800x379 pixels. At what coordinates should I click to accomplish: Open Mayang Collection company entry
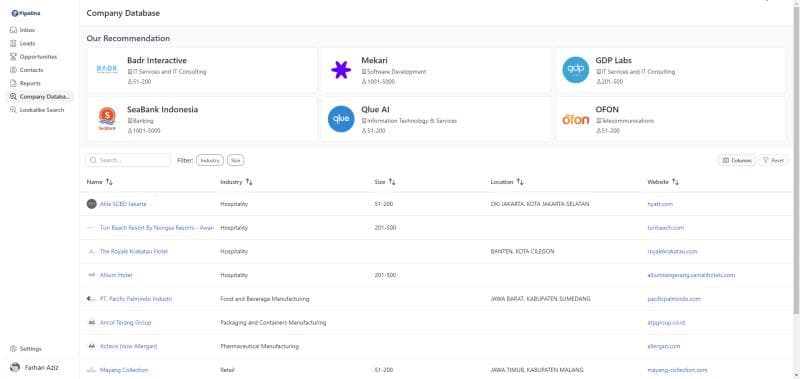tap(124, 370)
